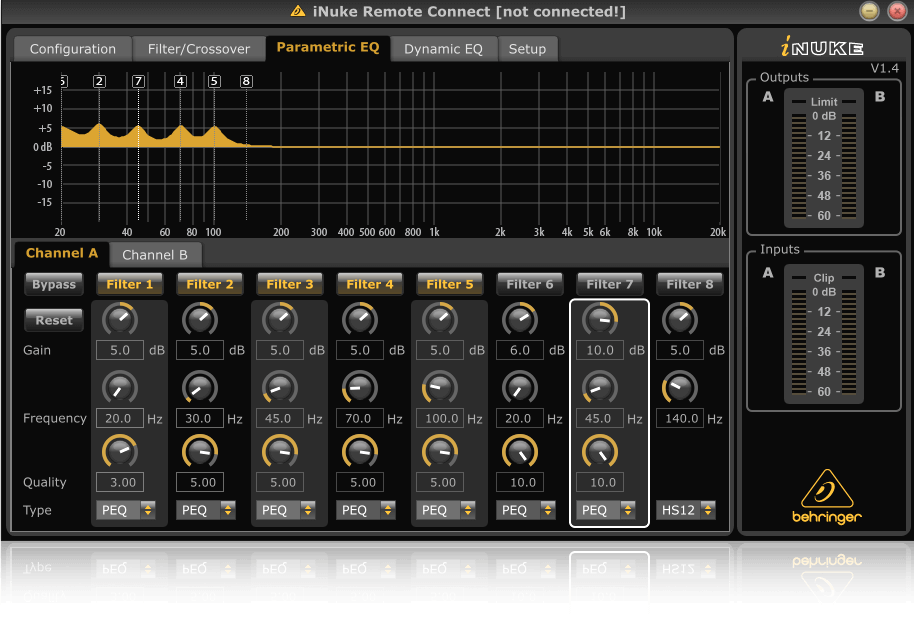Click the Filter 1 gain knob
The height and width of the screenshot is (621, 914).
120,320
